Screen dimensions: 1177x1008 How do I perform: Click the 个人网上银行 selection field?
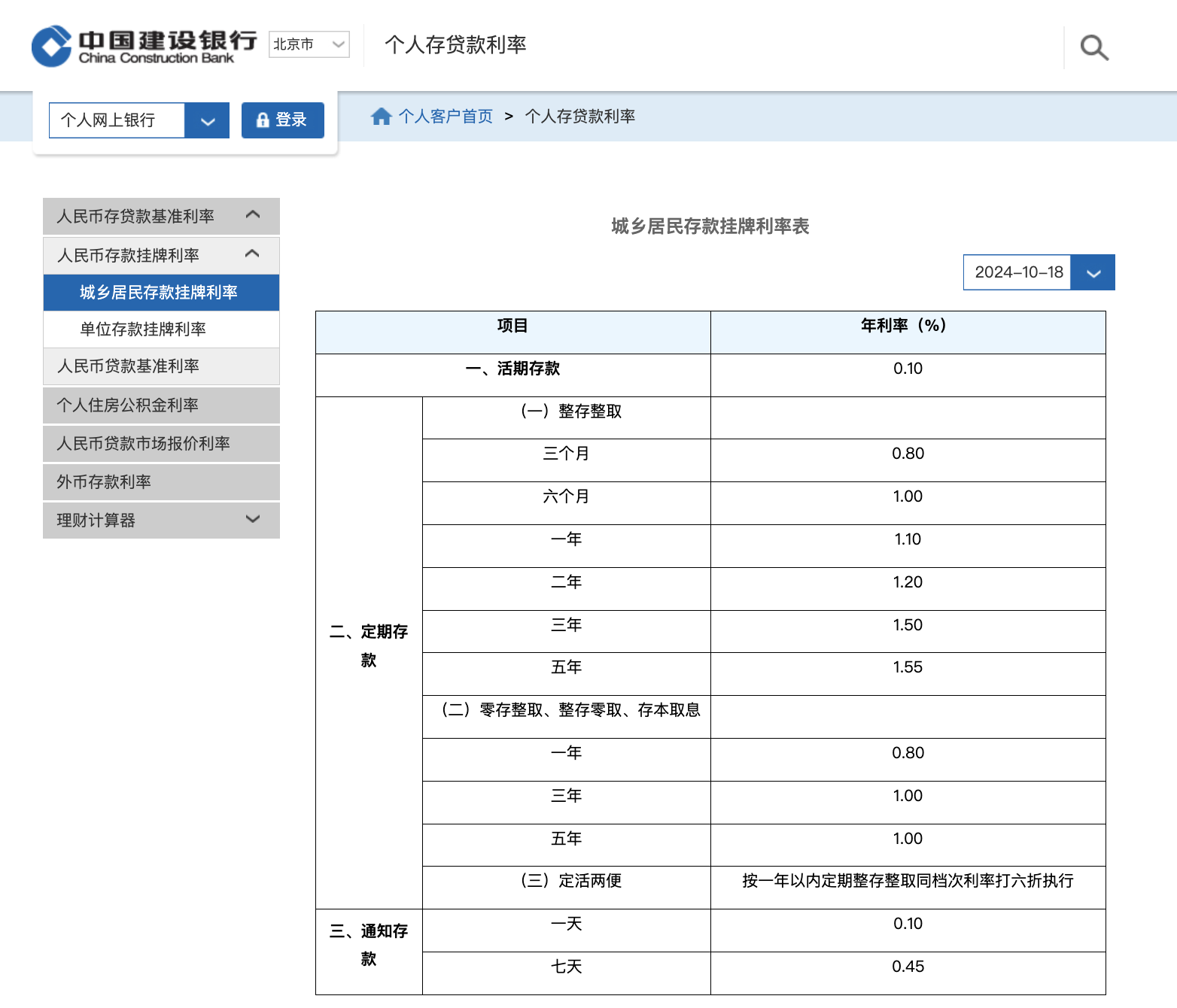[x=117, y=120]
